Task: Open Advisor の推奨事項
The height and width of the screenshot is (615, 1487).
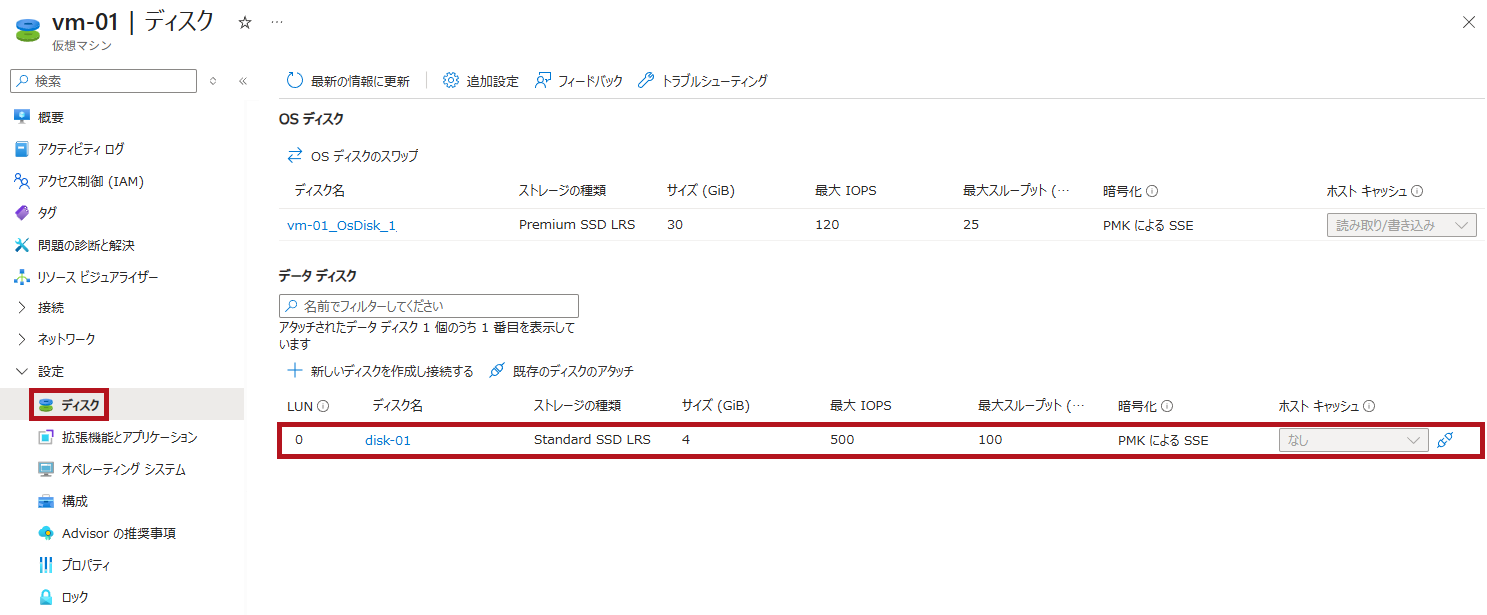Action: point(118,533)
